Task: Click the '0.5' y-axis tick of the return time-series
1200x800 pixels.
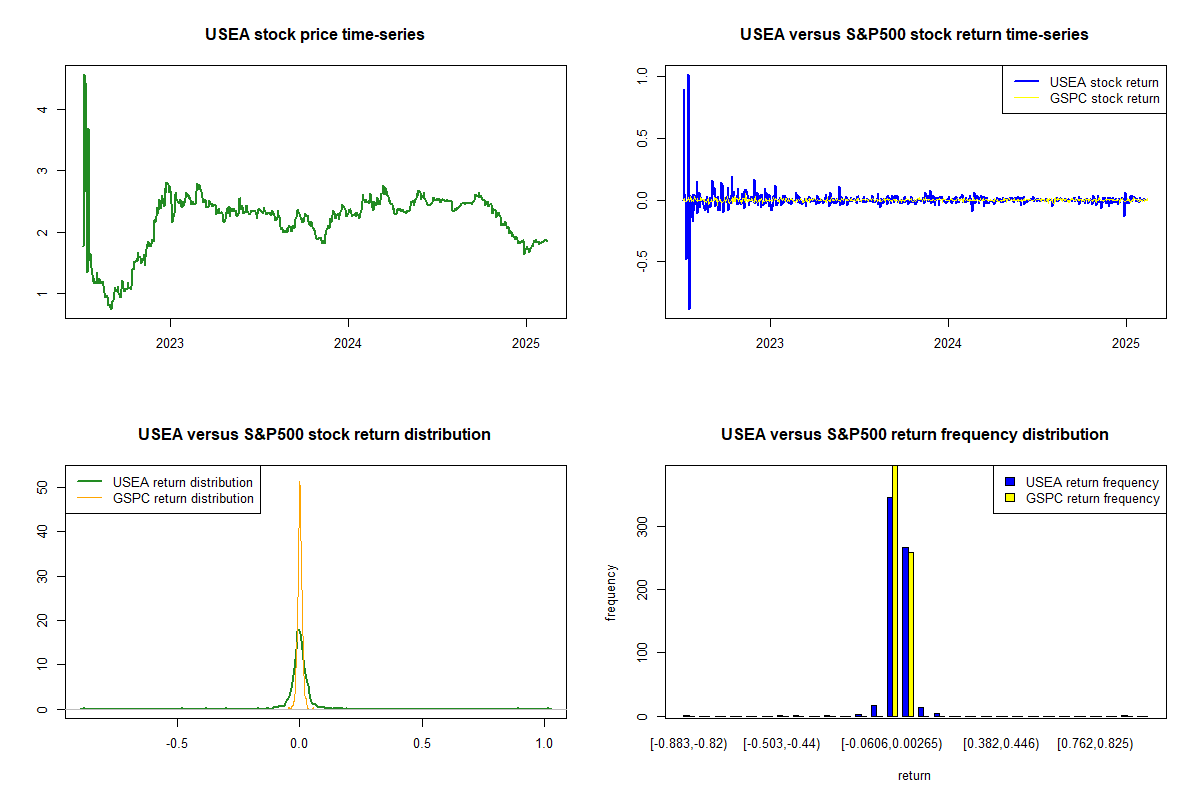Action: (644, 138)
